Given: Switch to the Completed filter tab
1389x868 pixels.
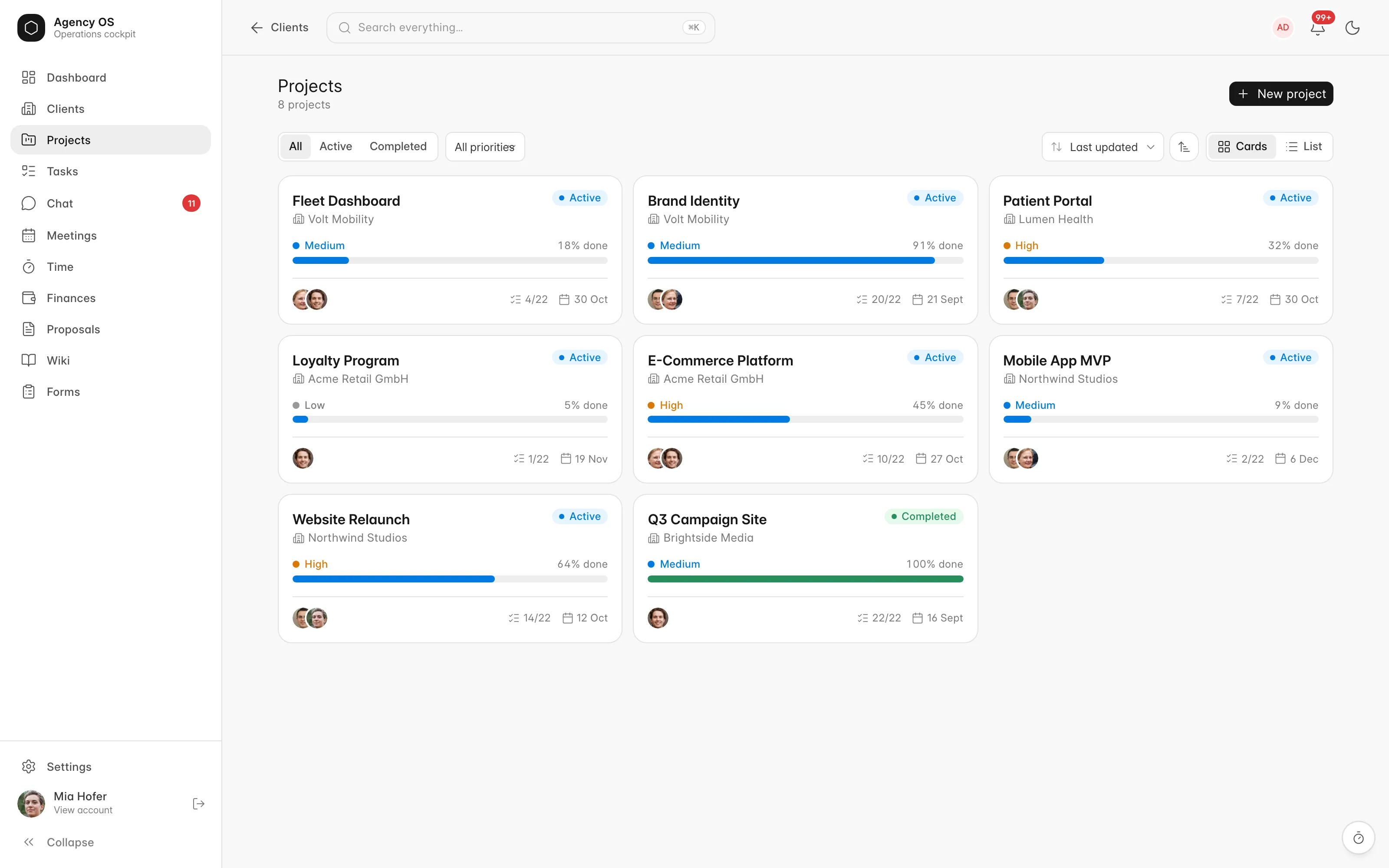Looking at the screenshot, I should pyautogui.click(x=398, y=146).
